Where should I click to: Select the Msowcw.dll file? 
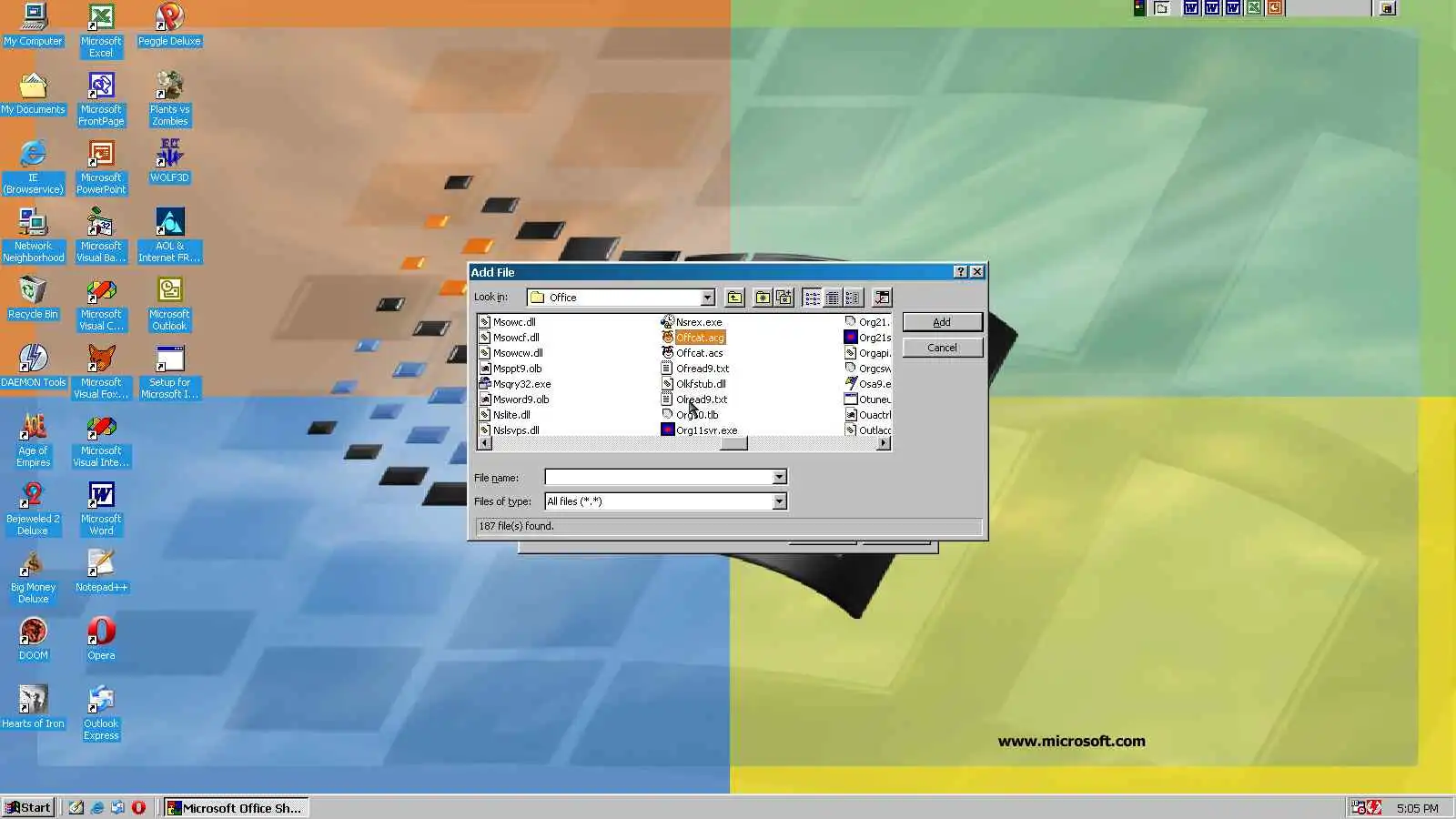click(x=511, y=353)
